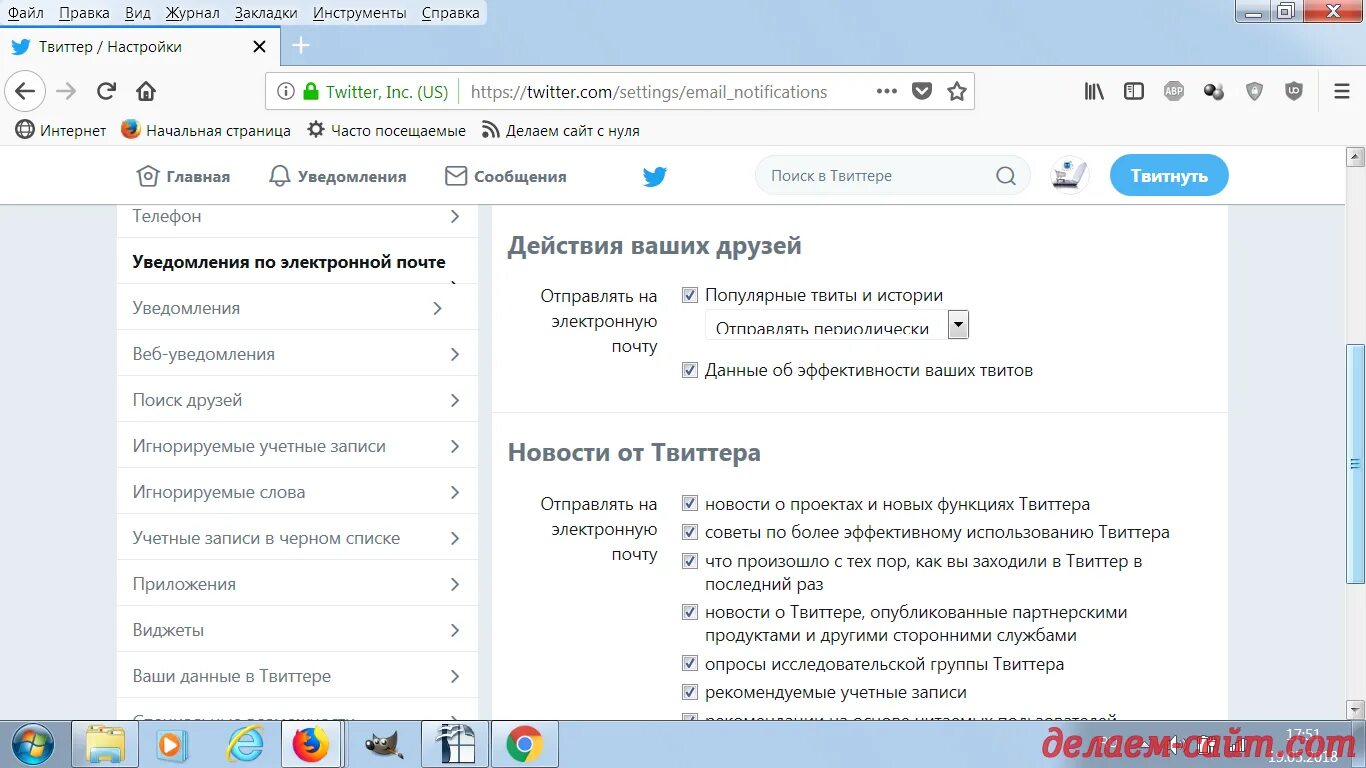Close the Твиттер / Настройки tab
The image size is (1366, 768).
coord(259,47)
